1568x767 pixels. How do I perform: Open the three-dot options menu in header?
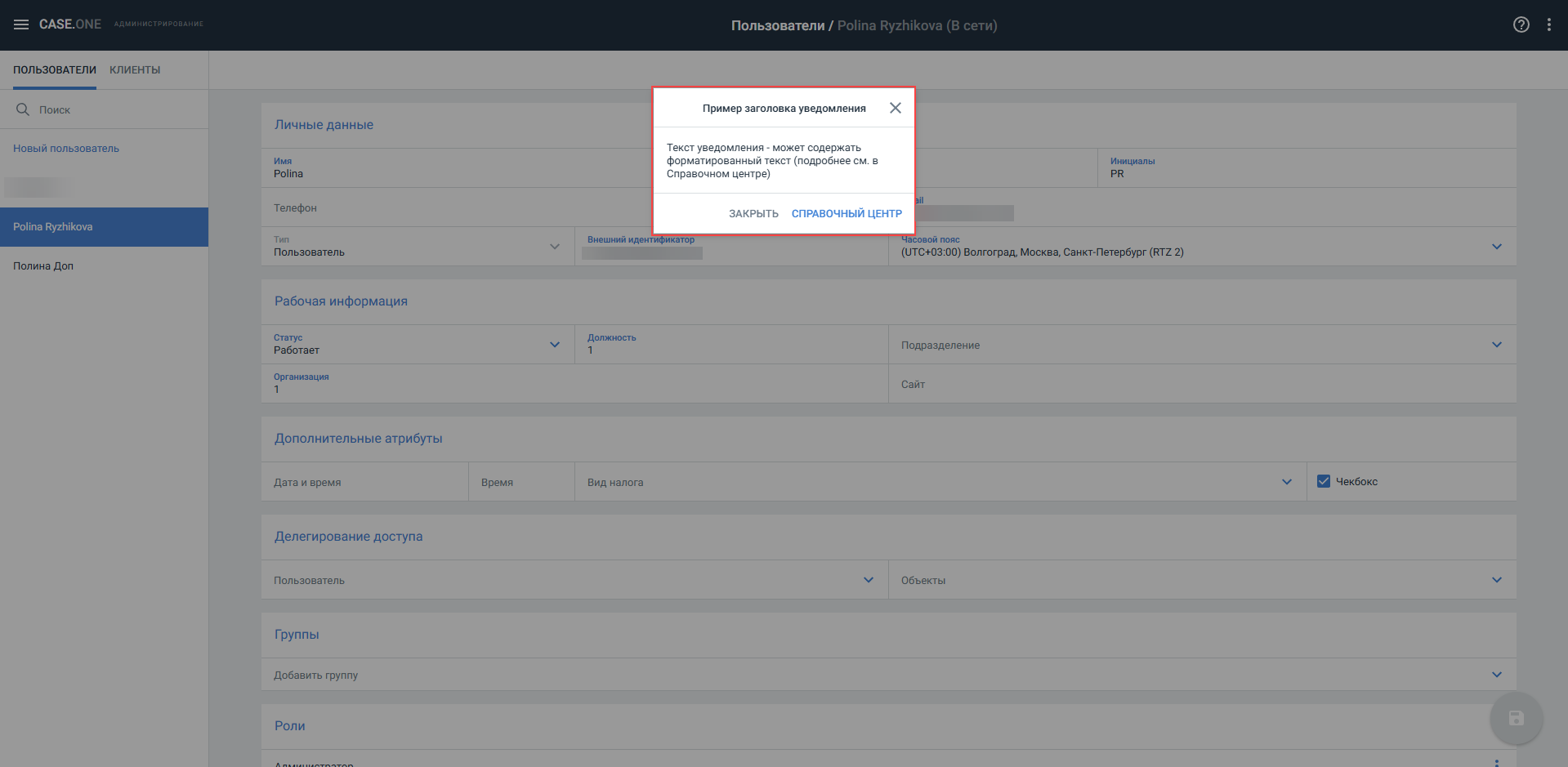point(1548,25)
